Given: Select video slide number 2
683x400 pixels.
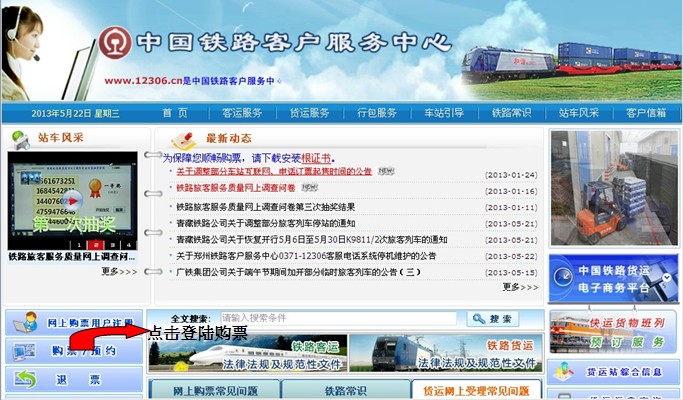Looking at the screenshot, I should click(x=95, y=245).
